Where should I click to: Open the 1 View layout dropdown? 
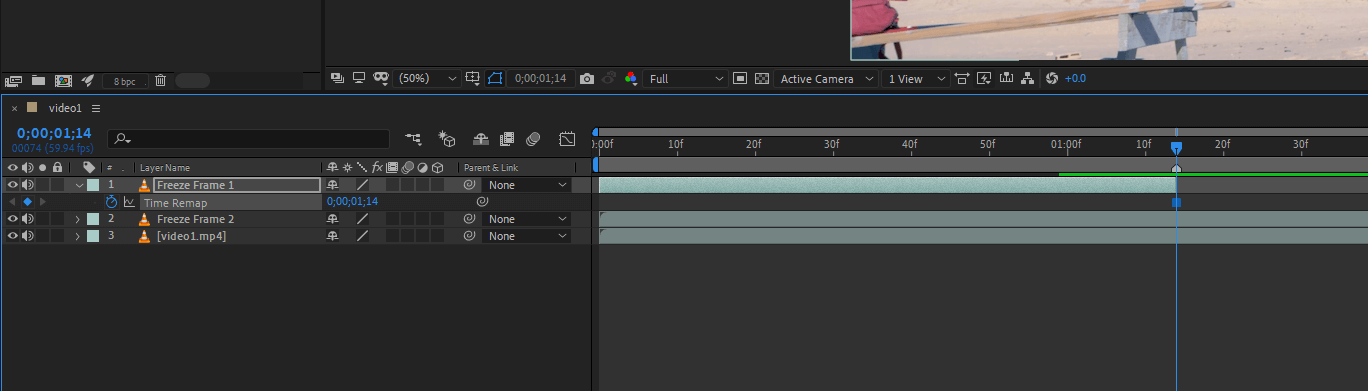(x=916, y=78)
